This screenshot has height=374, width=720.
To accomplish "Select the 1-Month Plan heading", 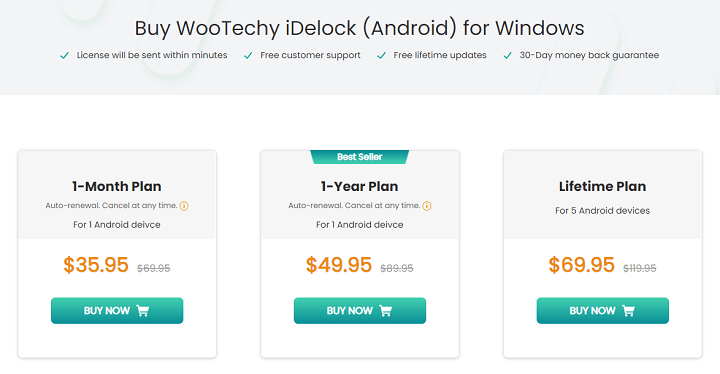I will tap(117, 186).
